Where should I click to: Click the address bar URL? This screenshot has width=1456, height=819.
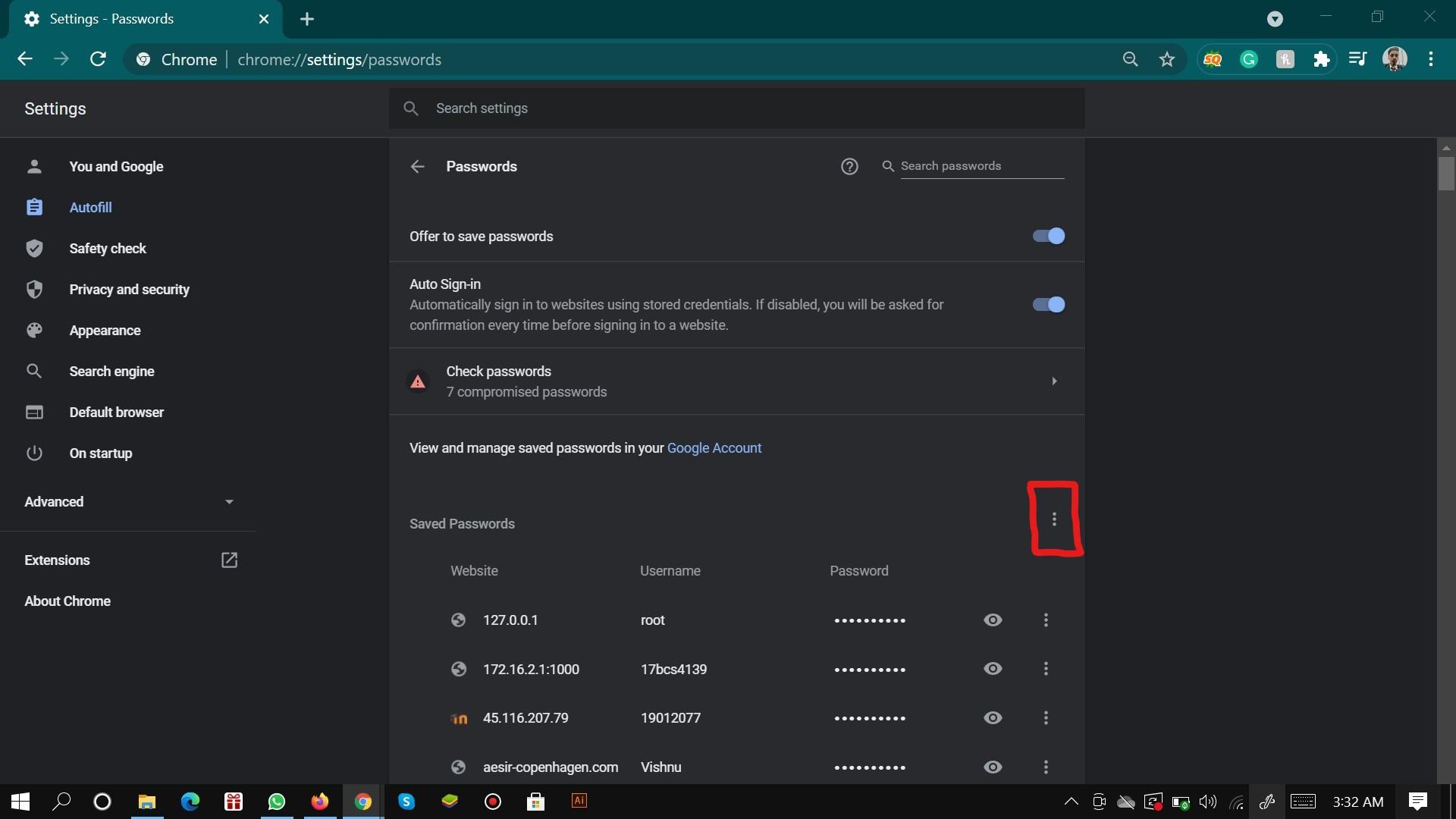tap(339, 59)
